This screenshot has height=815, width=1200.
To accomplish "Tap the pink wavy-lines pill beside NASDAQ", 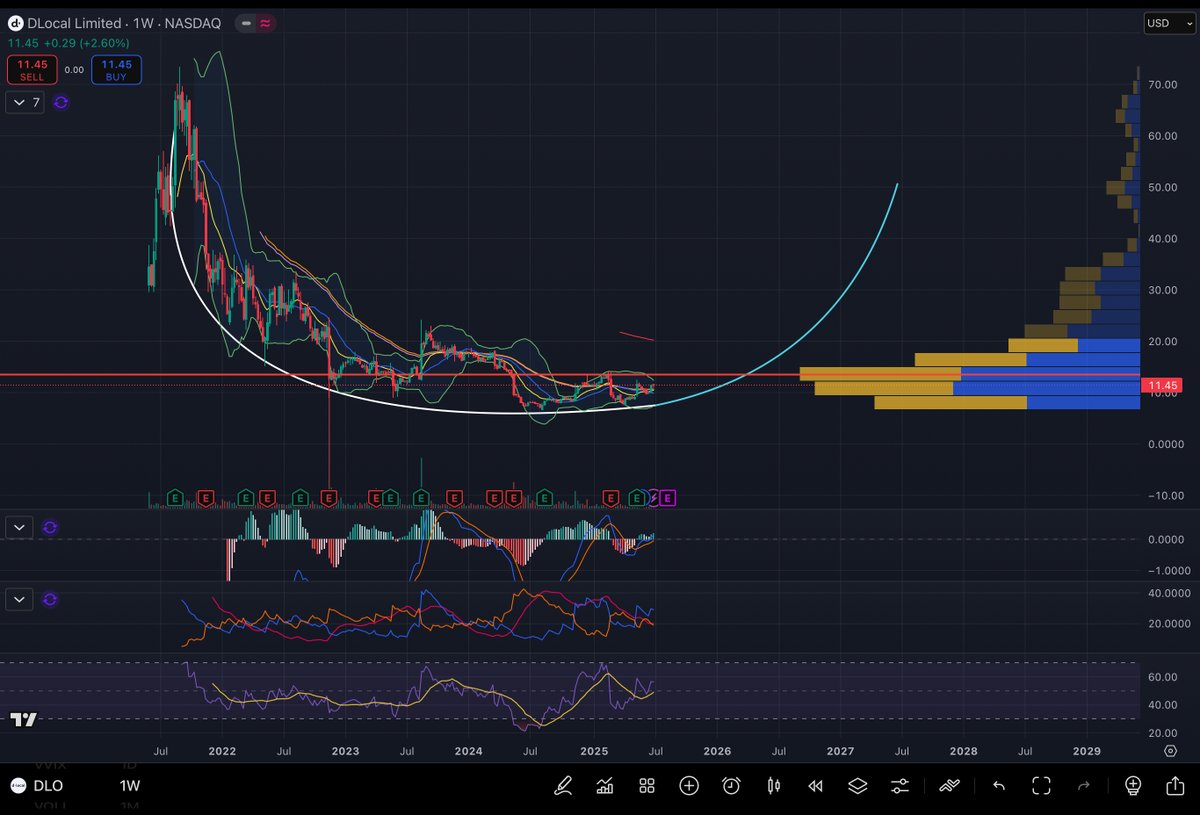I will click(x=265, y=22).
